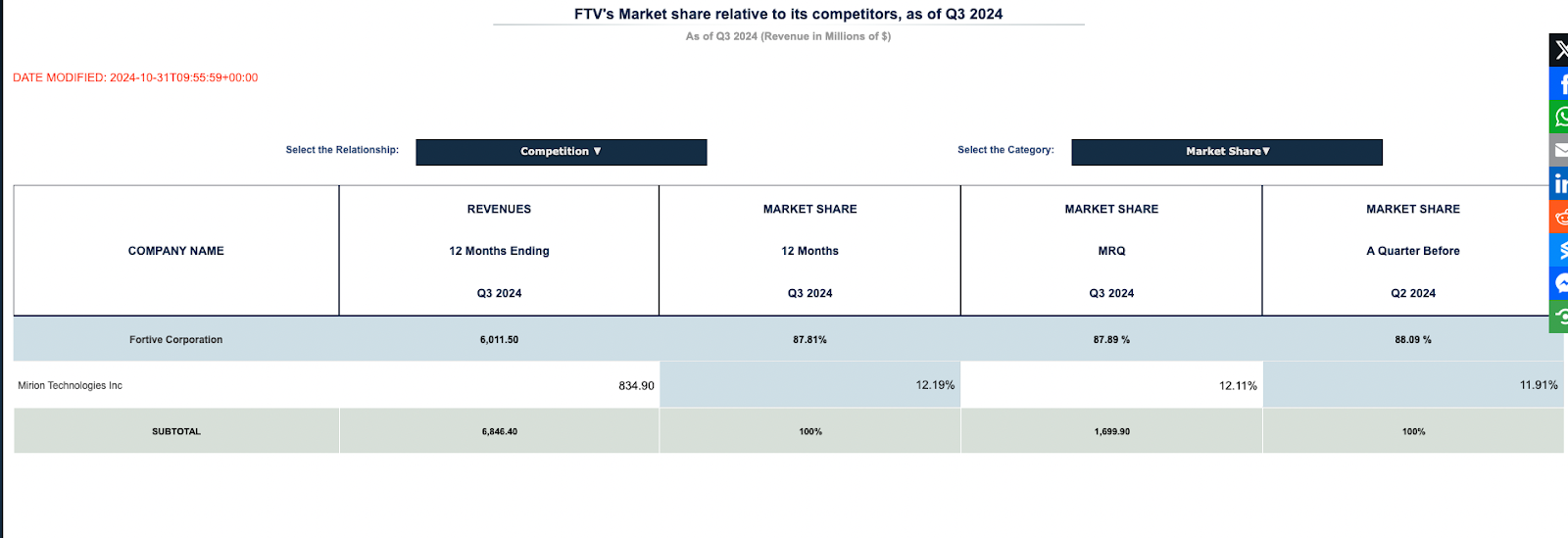
Task: Select the Mirion Technologies Inc row name
Action: pyautogui.click(x=71, y=386)
